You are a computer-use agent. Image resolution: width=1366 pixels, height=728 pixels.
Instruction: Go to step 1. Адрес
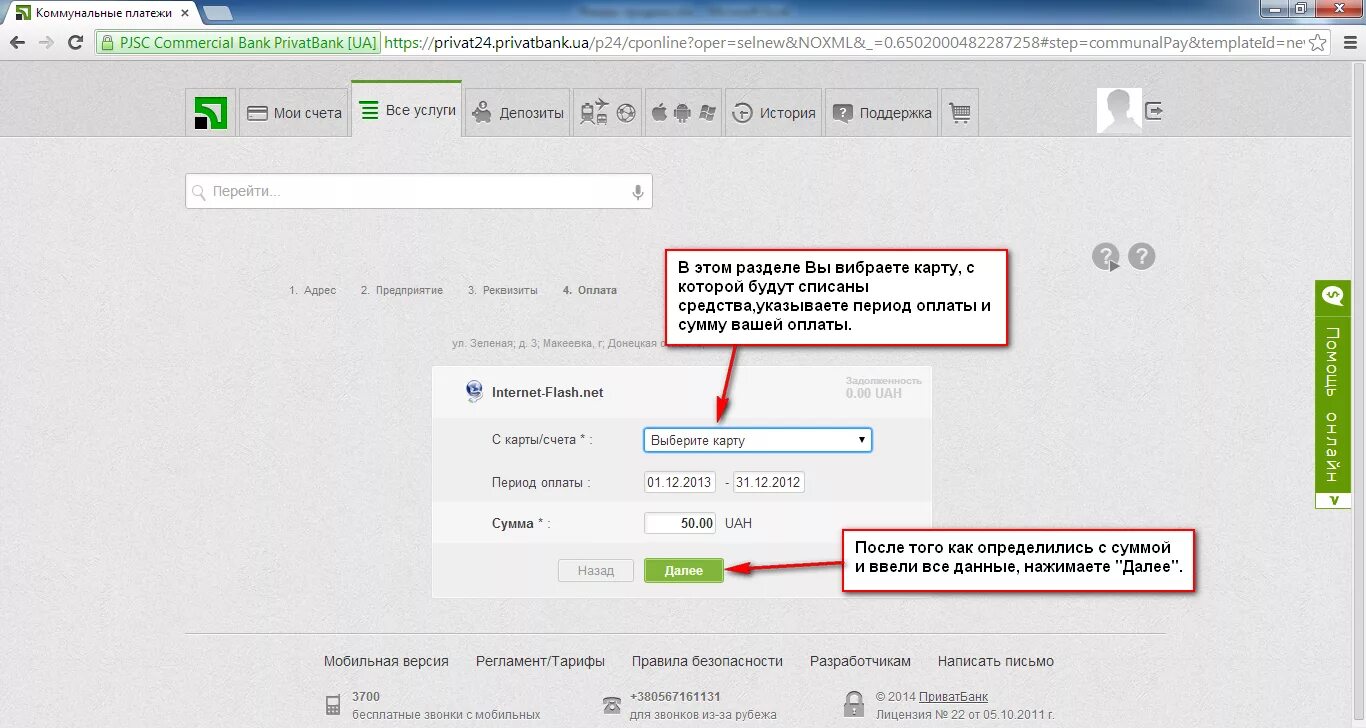(313, 290)
